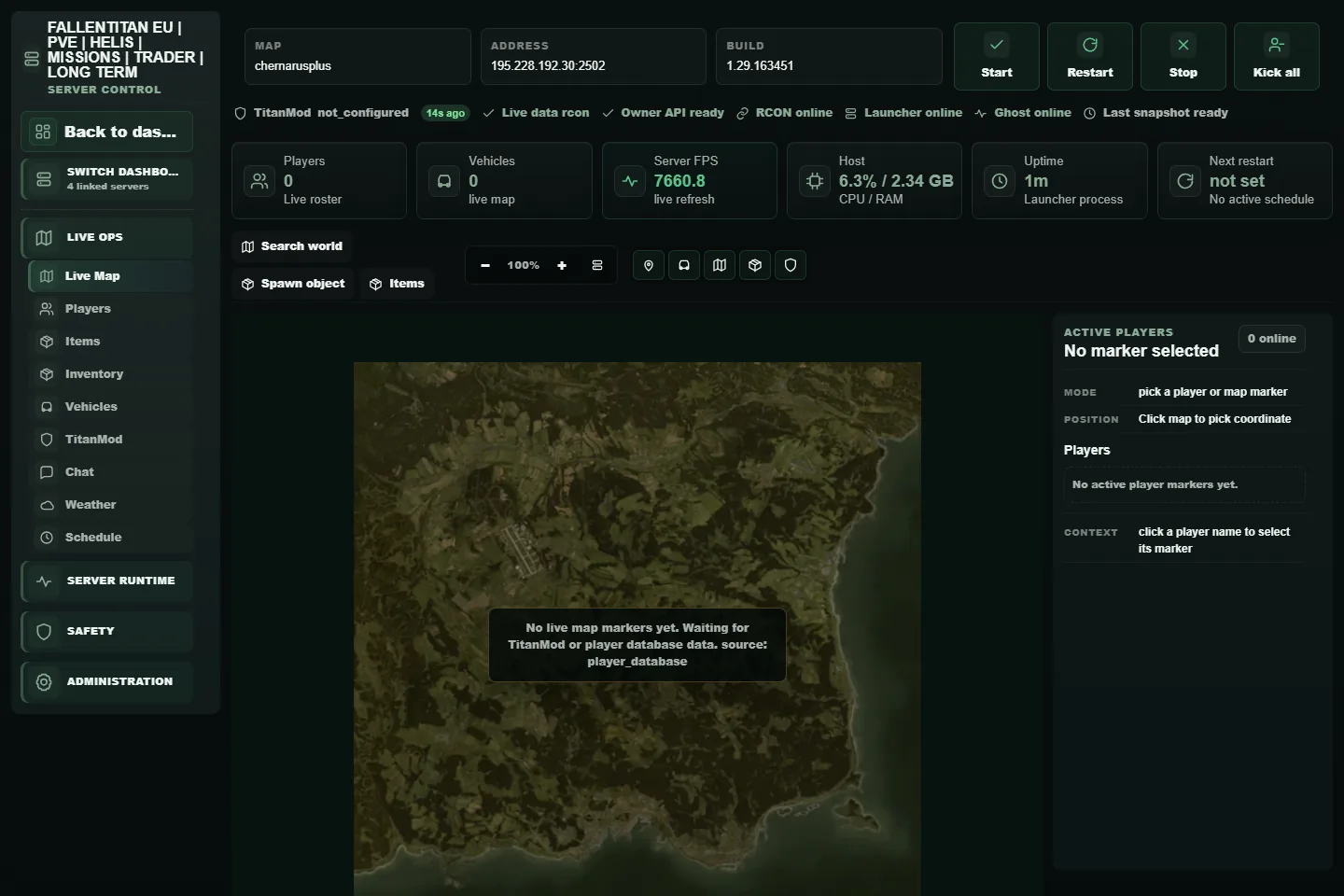
Task: Toggle the folded map layer icon
Action: (720, 266)
